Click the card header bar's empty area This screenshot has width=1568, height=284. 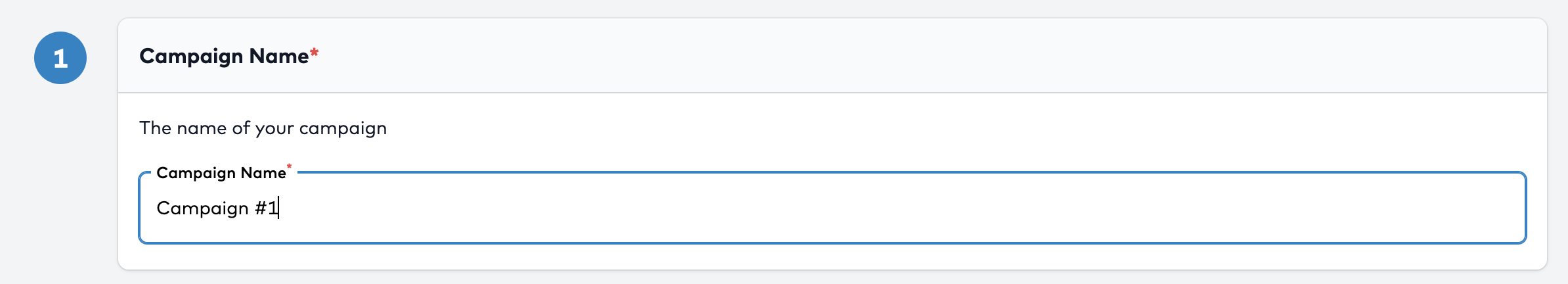pos(919,57)
